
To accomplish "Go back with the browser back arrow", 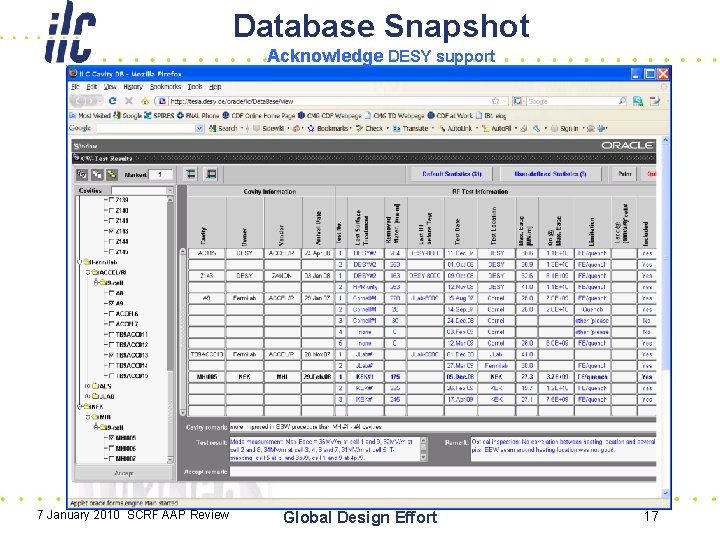I will click(x=79, y=101).
